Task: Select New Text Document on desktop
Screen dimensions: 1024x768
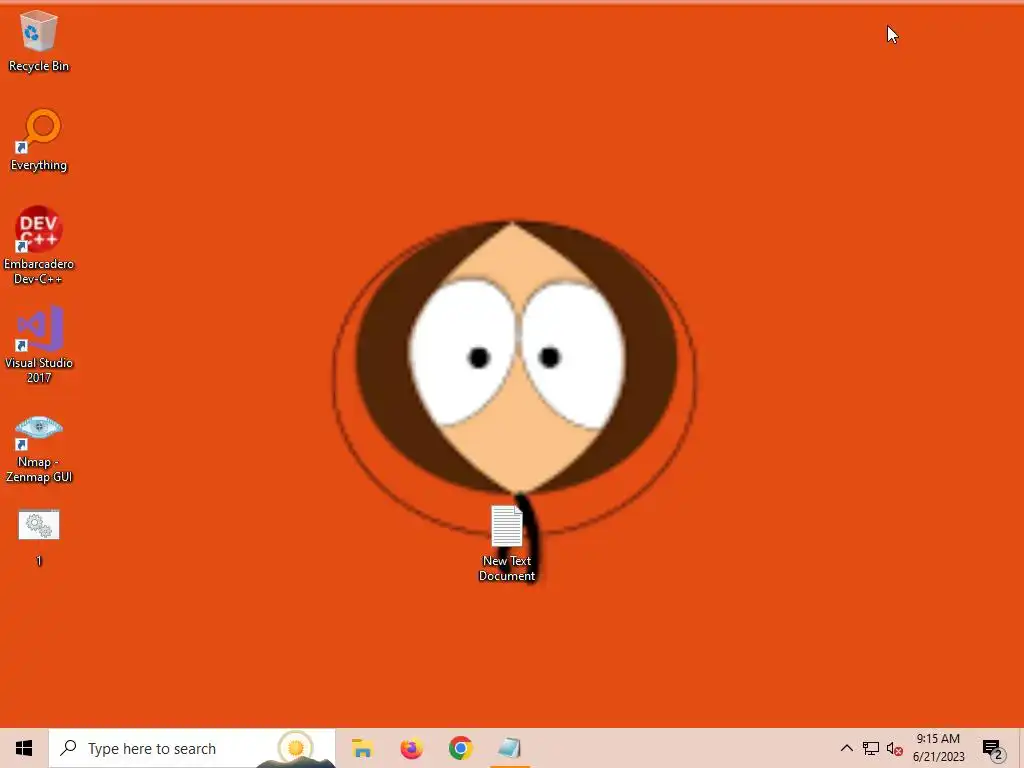Action: tap(507, 543)
